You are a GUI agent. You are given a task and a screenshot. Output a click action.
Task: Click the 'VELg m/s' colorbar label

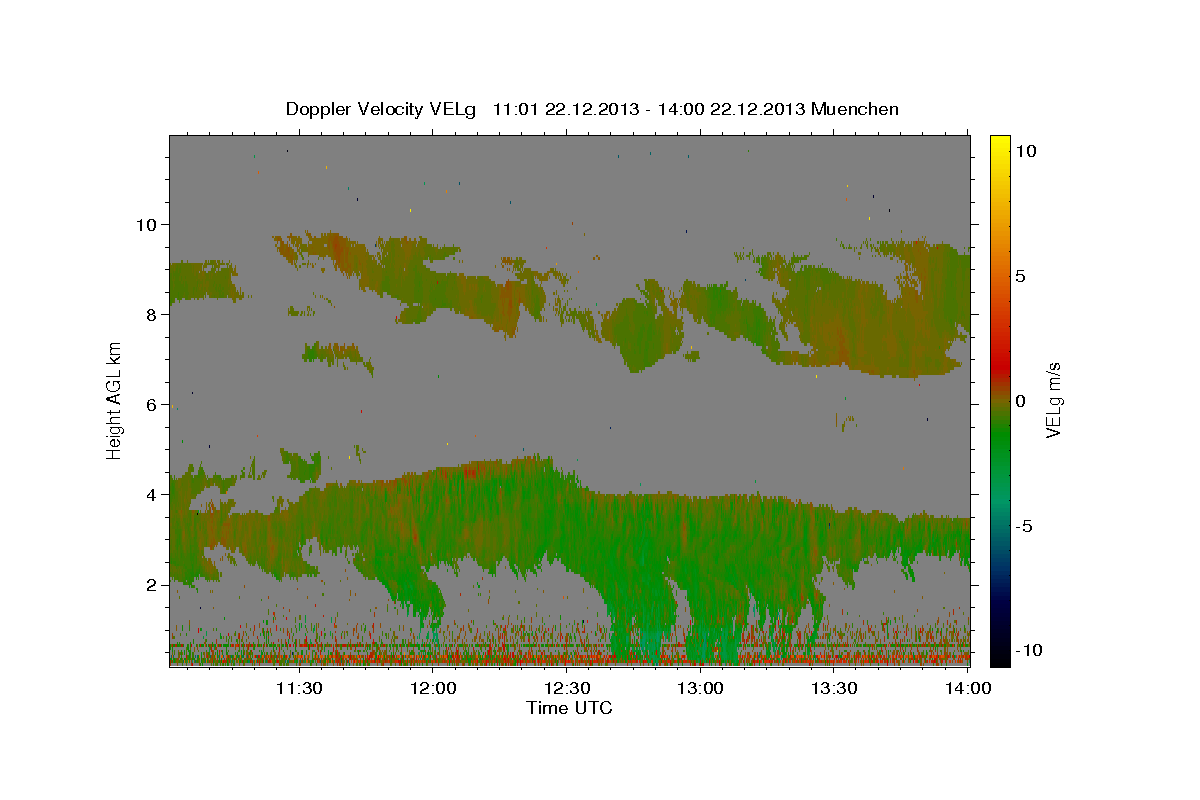click(x=1053, y=400)
